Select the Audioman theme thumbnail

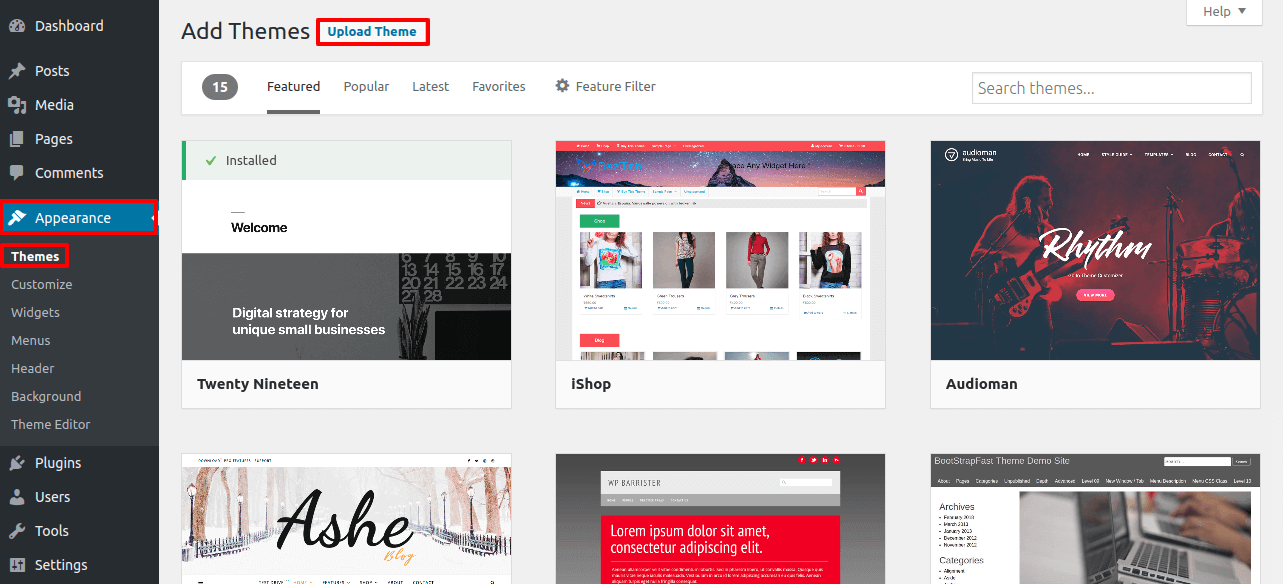pos(1095,250)
